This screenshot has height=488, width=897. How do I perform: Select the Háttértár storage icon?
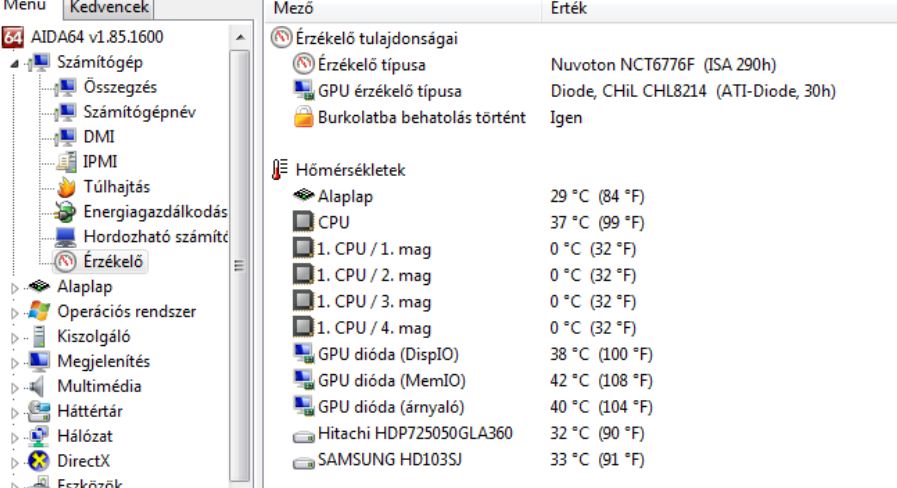tap(39, 411)
